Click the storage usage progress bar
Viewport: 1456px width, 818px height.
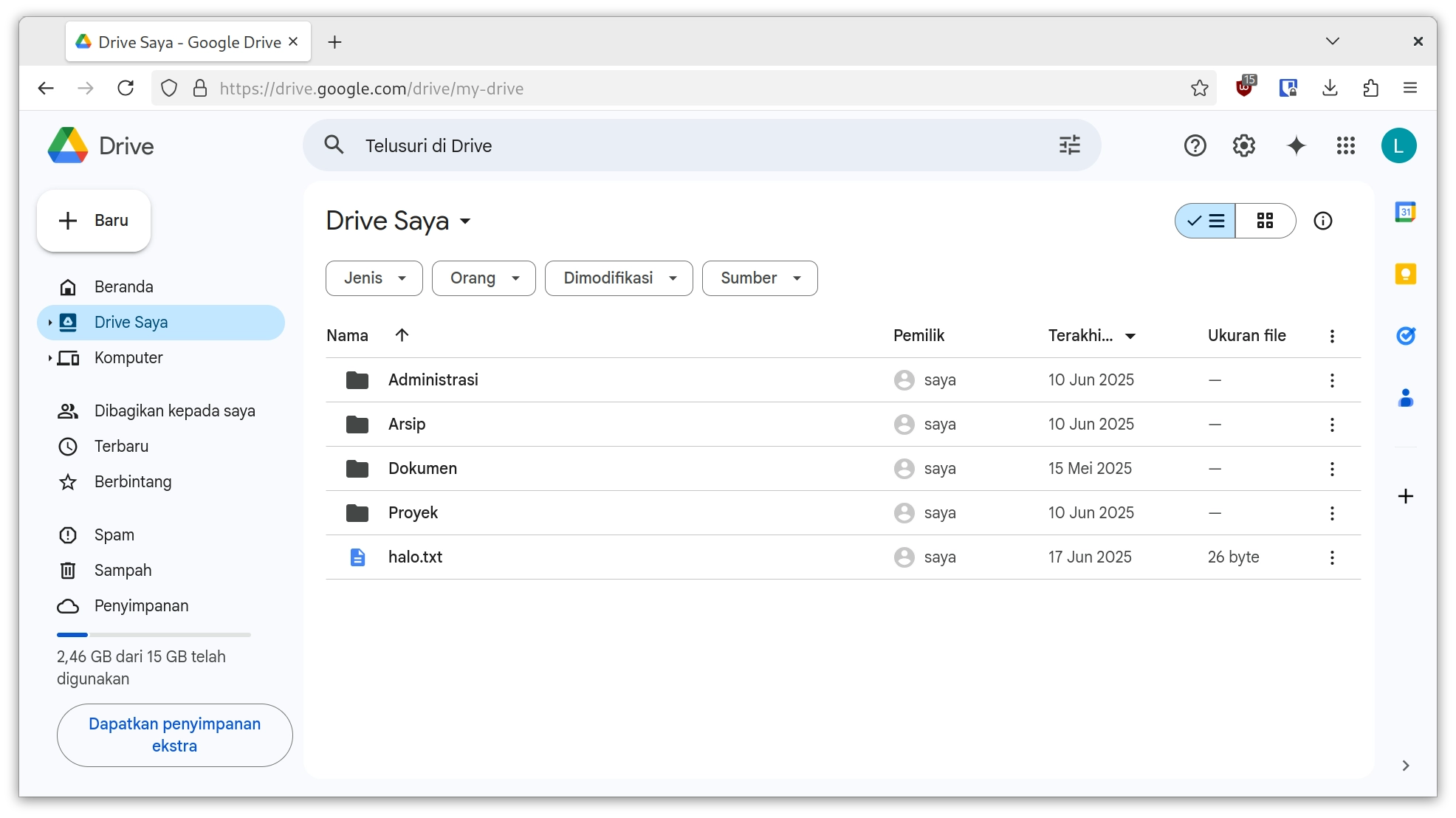(x=154, y=635)
